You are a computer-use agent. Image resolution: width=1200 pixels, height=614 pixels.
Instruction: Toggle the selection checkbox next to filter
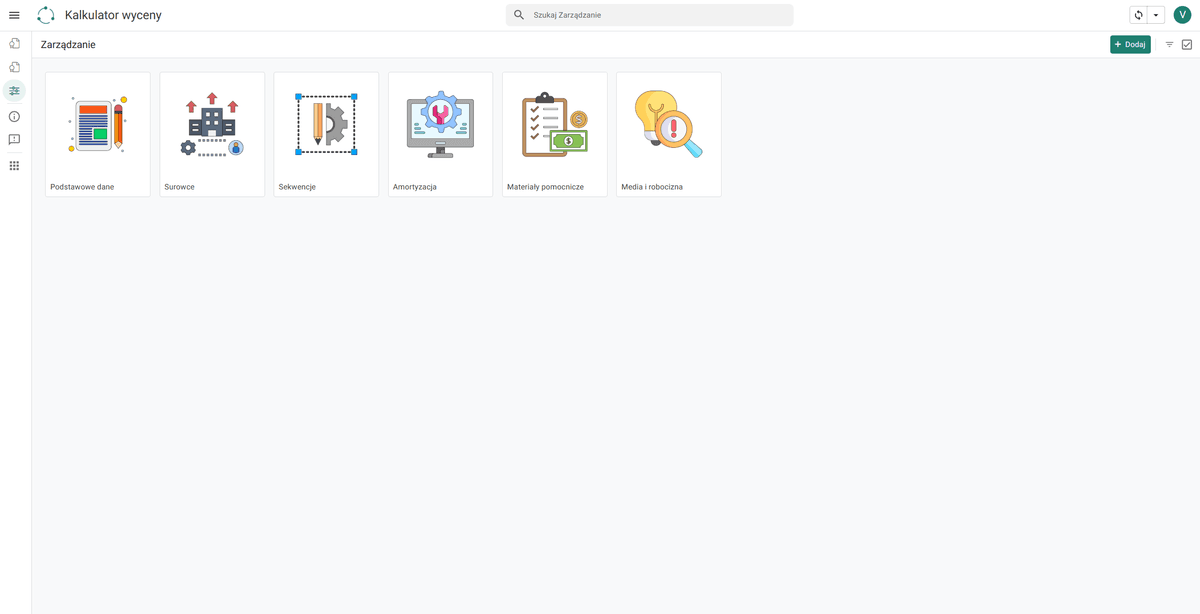click(1187, 44)
